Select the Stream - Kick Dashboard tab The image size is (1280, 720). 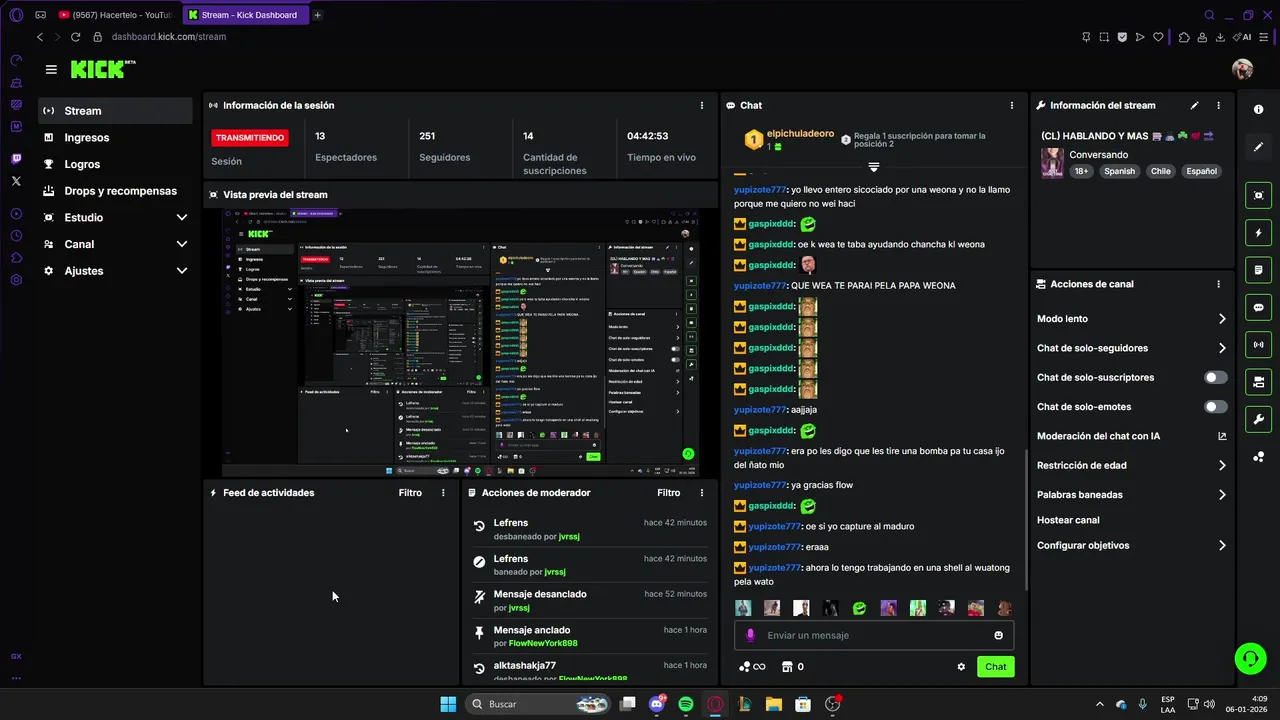click(x=246, y=15)
